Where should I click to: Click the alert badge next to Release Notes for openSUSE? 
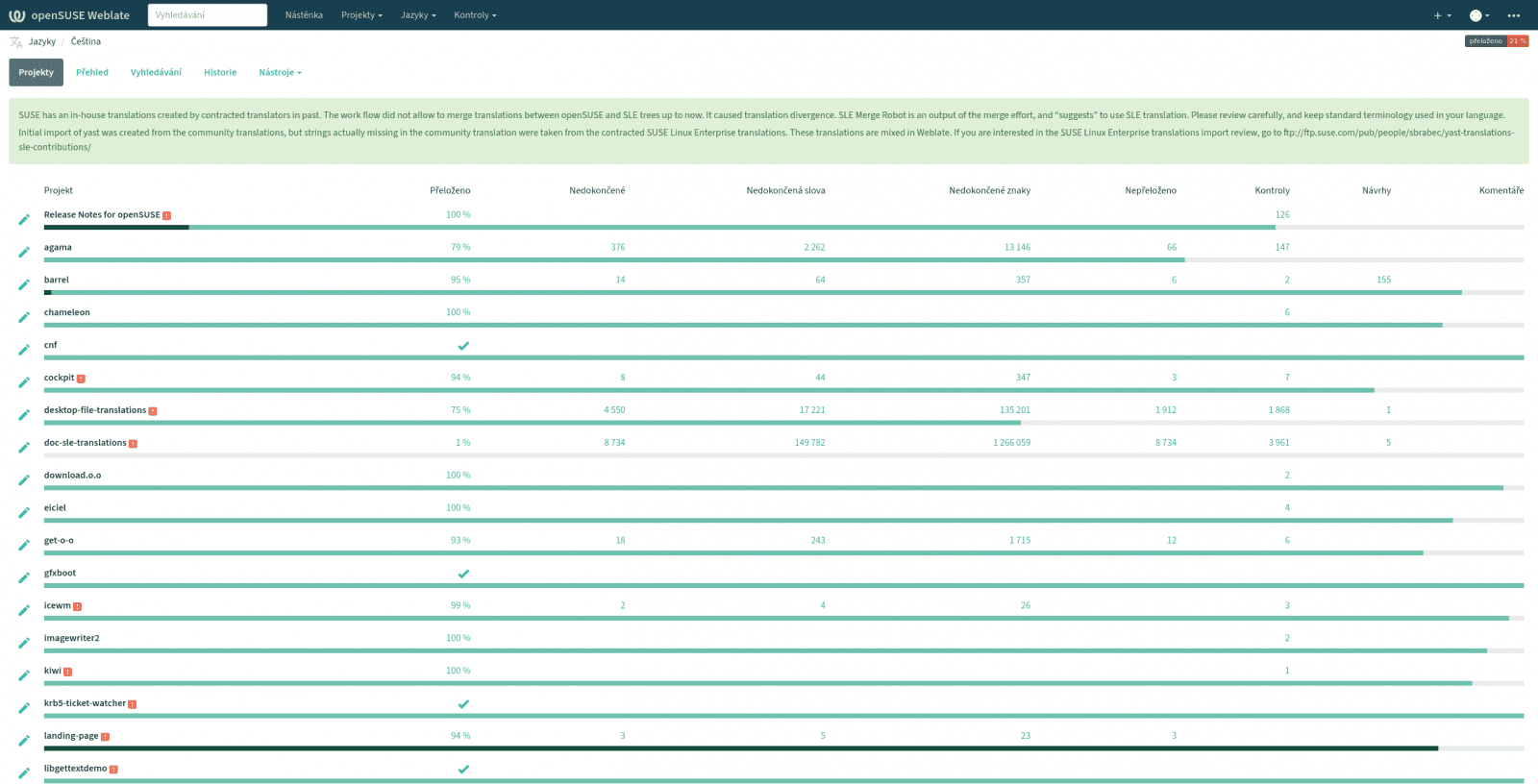[167, 216]
